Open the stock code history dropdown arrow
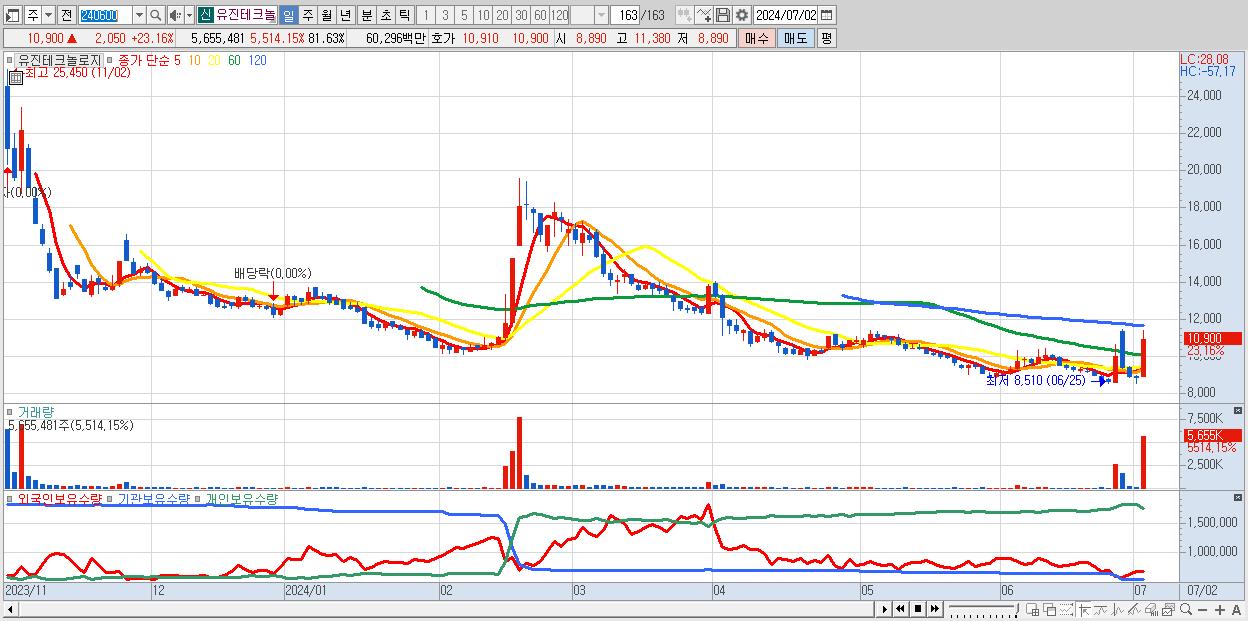The image size is (1248, 621). (139, 15)
